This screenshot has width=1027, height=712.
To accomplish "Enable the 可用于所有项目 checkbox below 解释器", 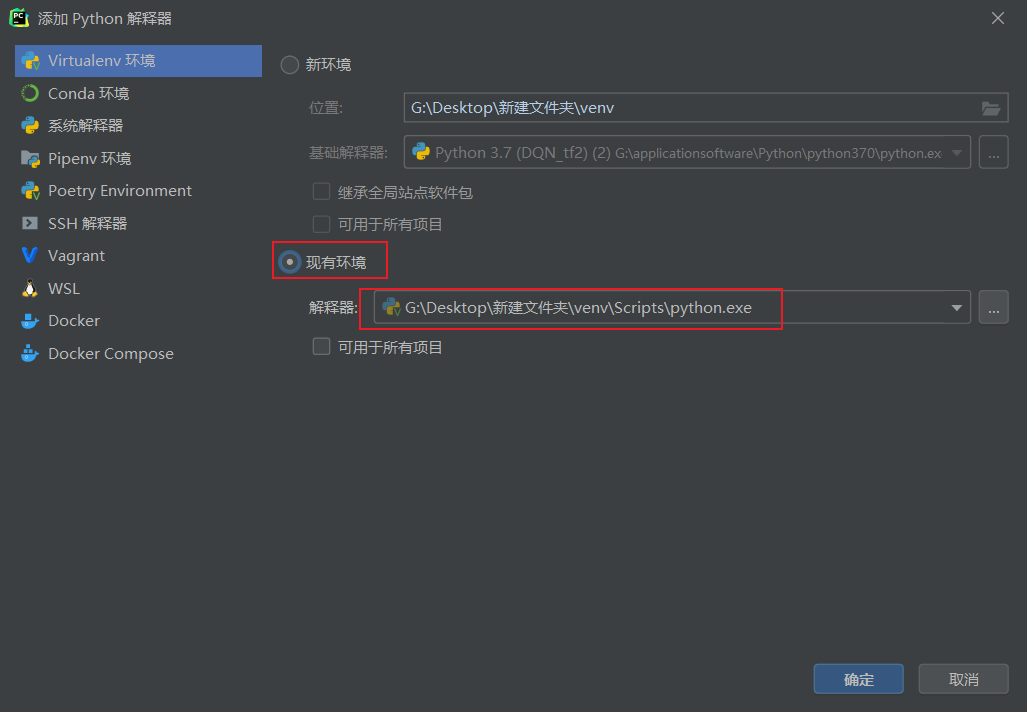I will click(322, 347).
